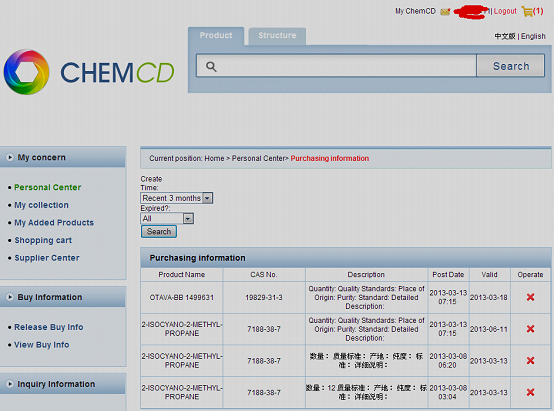Open the mail envelope icon beside My ChemCD
Image resolution: width=555 pixels, height=412 pixels.
point(445,12)
